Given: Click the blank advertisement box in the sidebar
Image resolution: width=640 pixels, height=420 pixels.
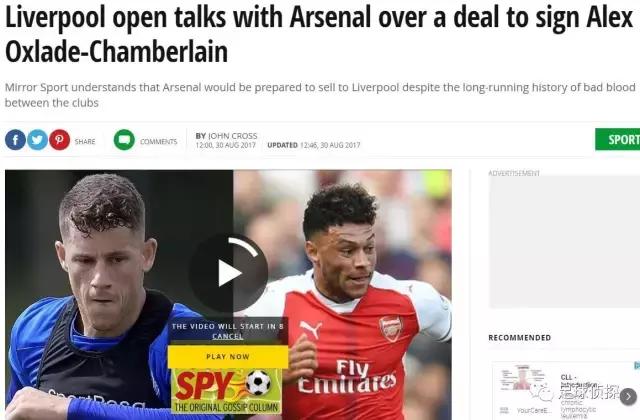Looking at the screenshot, I should [564, 242].
